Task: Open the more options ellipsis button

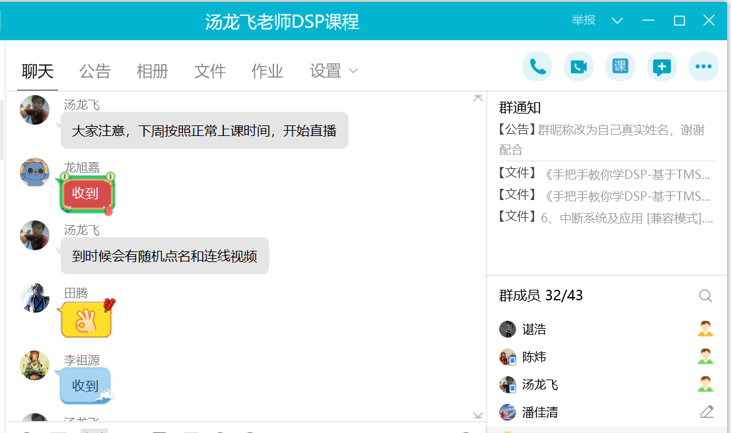Action: point(703,67)
